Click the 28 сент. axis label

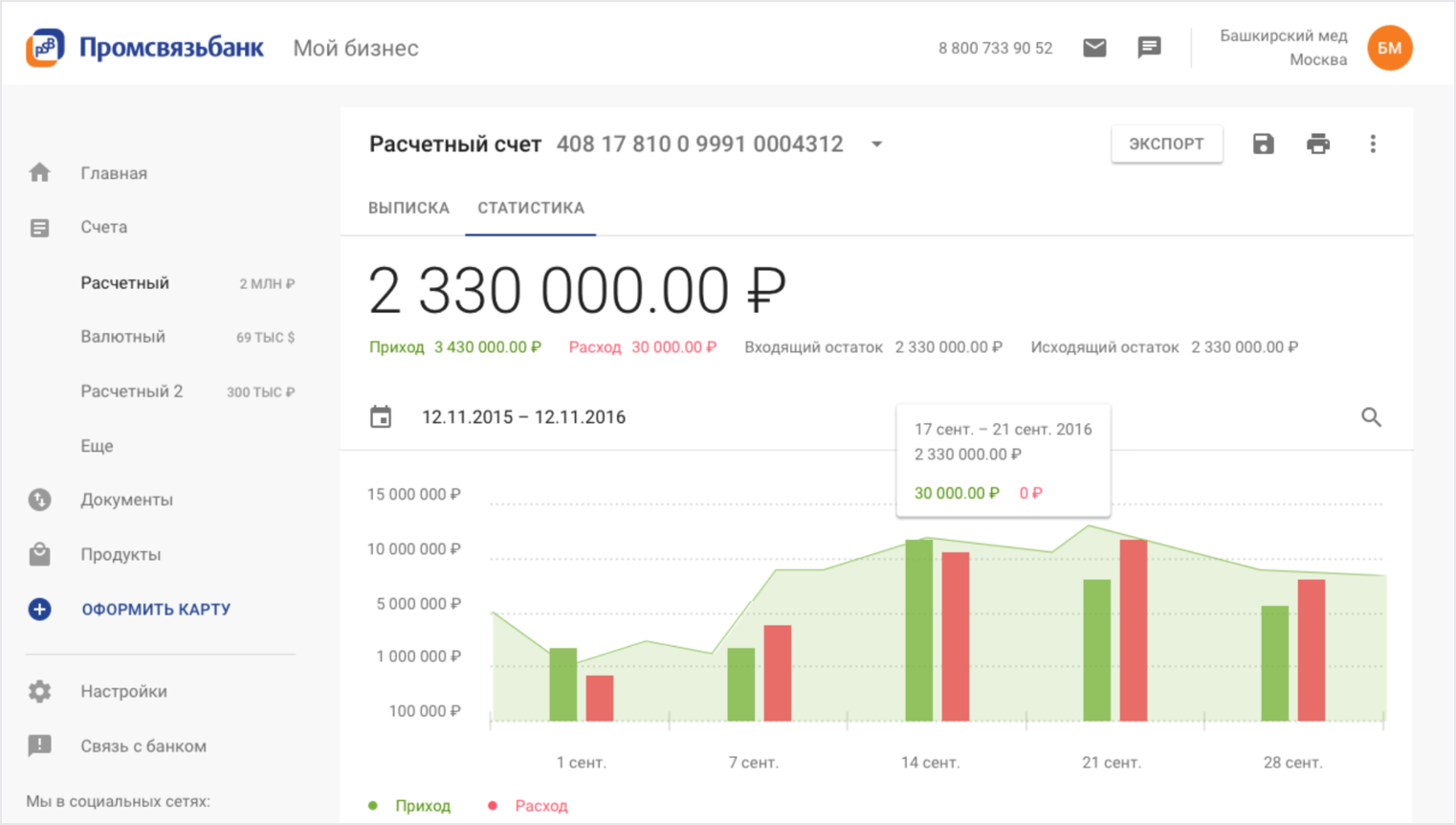[1292, 763]
